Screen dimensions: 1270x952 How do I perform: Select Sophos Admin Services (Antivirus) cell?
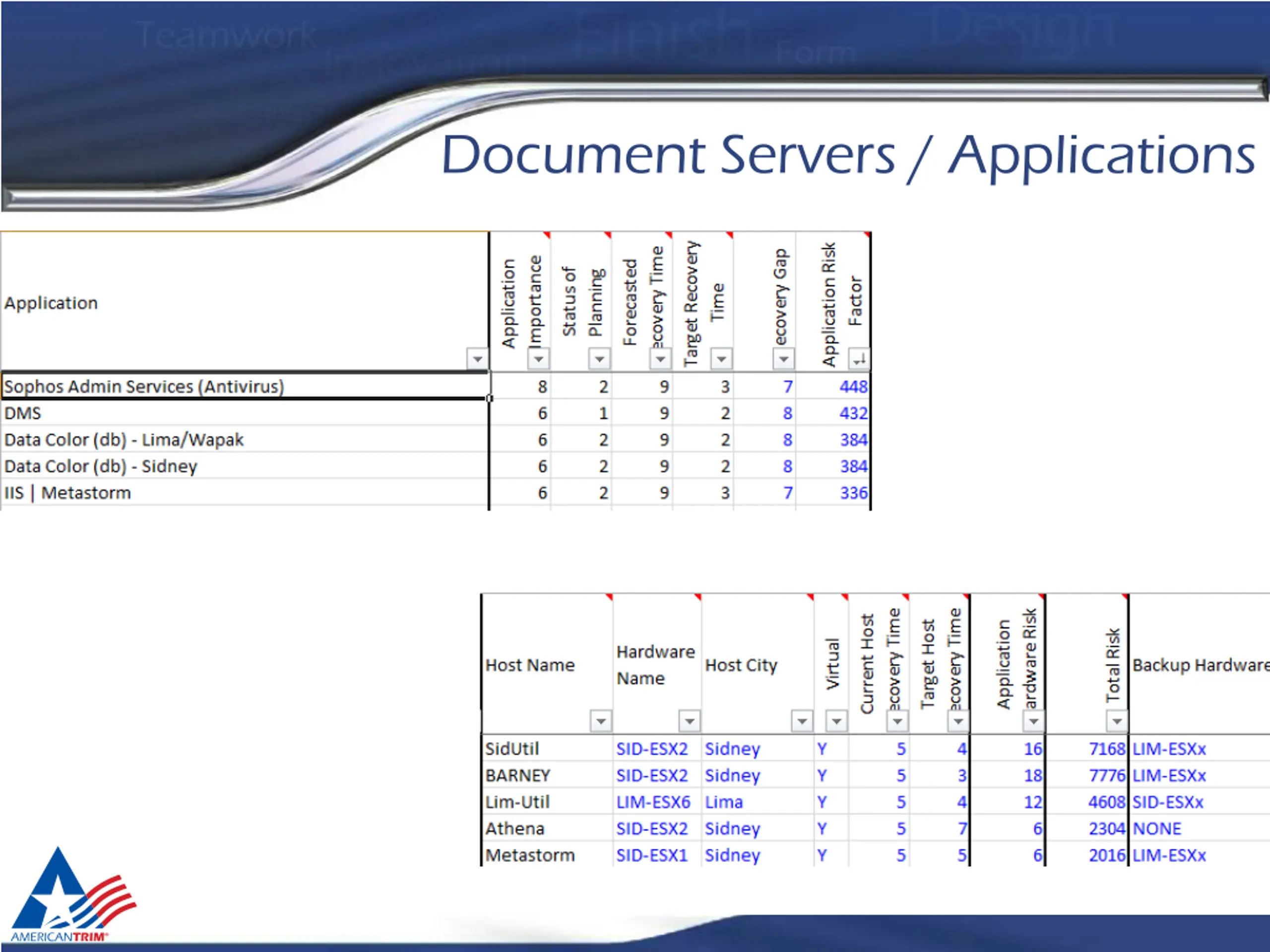[x=143, y=387]
